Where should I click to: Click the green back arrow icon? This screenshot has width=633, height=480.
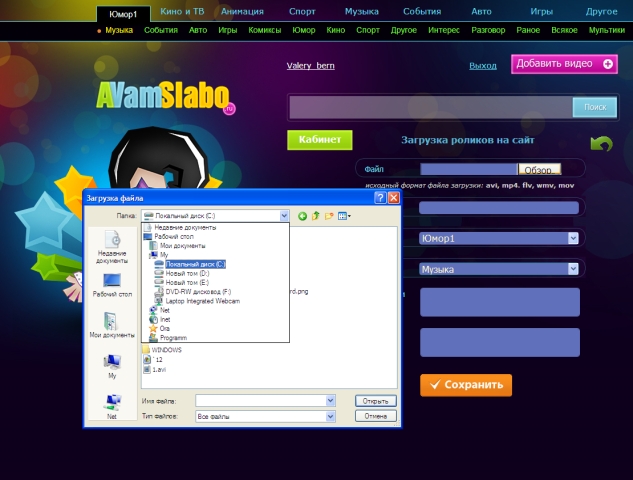602,143
